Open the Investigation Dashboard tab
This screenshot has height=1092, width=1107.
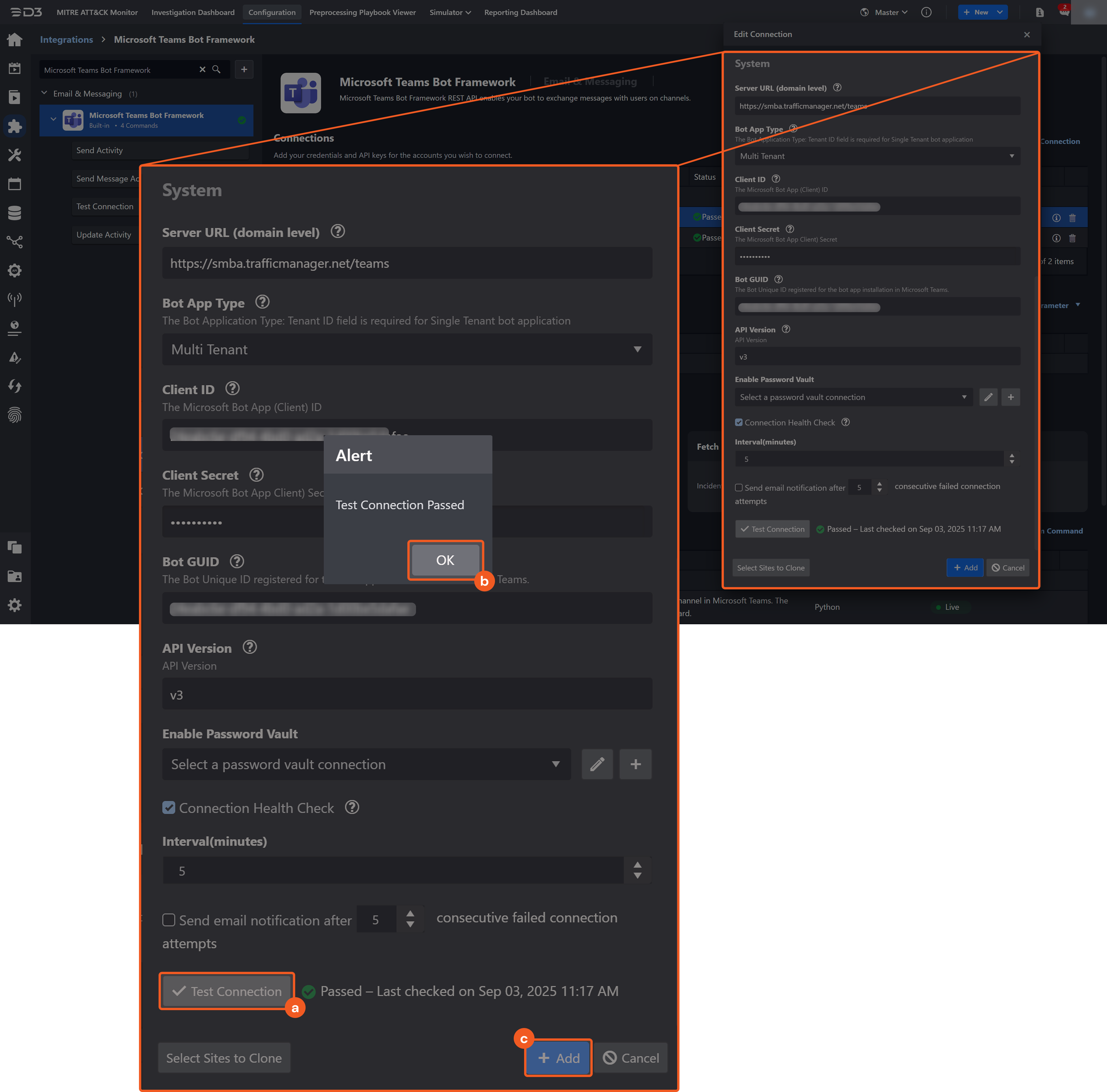tap(193, 12)
